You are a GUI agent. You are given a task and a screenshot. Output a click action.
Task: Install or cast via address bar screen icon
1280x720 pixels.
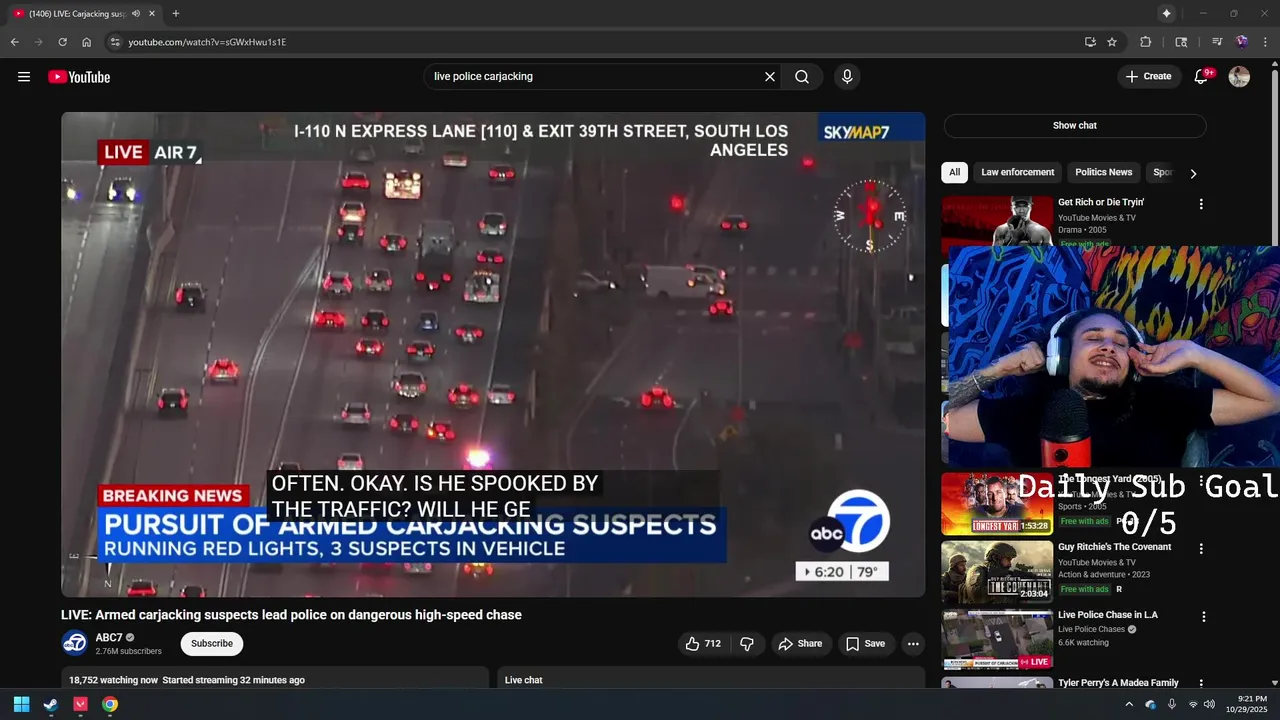1090,42
